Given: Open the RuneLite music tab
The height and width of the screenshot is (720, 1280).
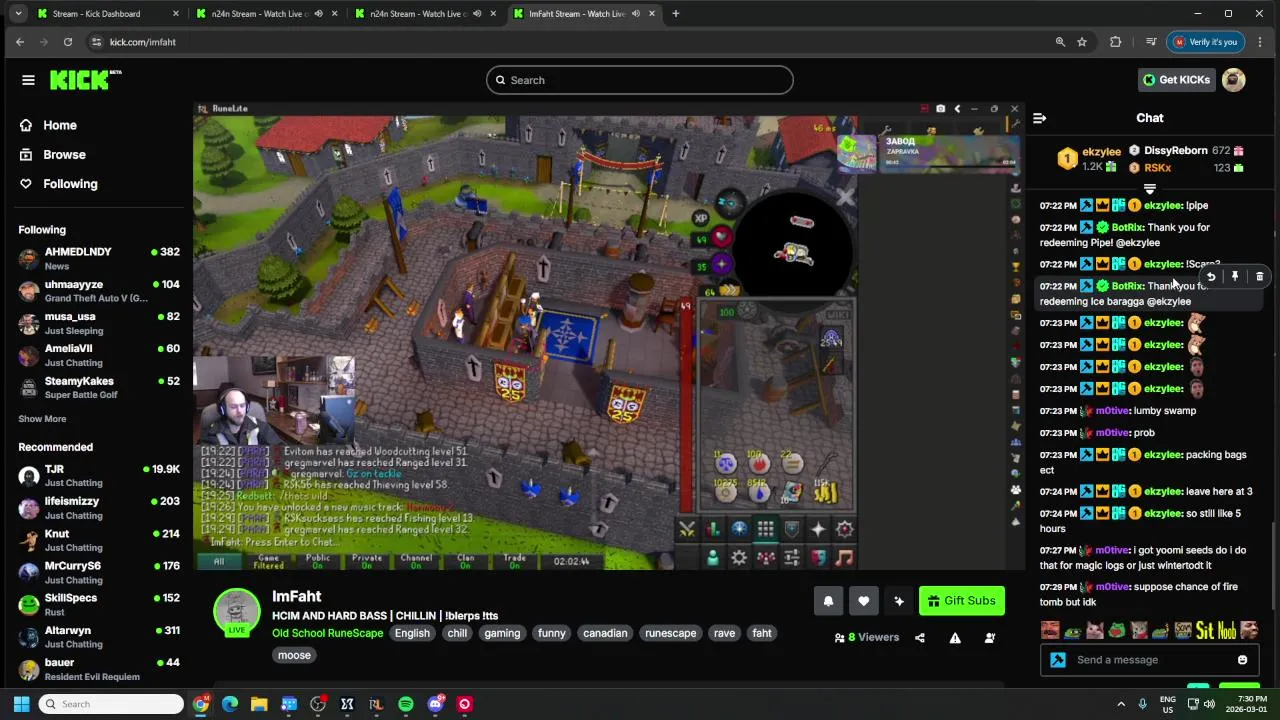Looking at the screenshot, I should click(844, 558).
